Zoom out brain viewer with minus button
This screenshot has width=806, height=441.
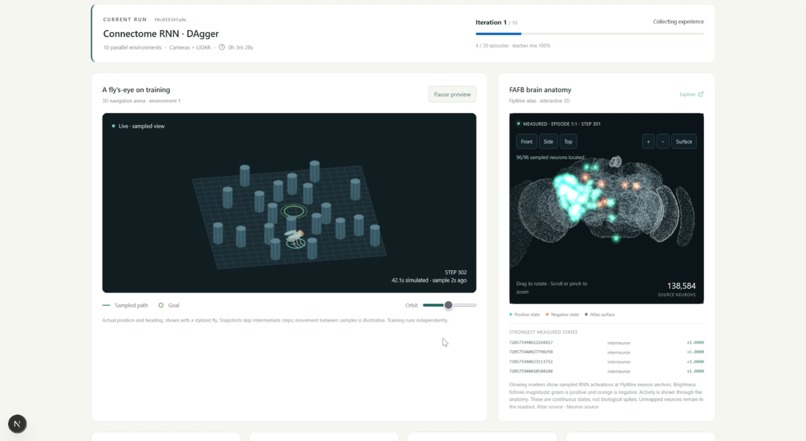click(663, 141)
